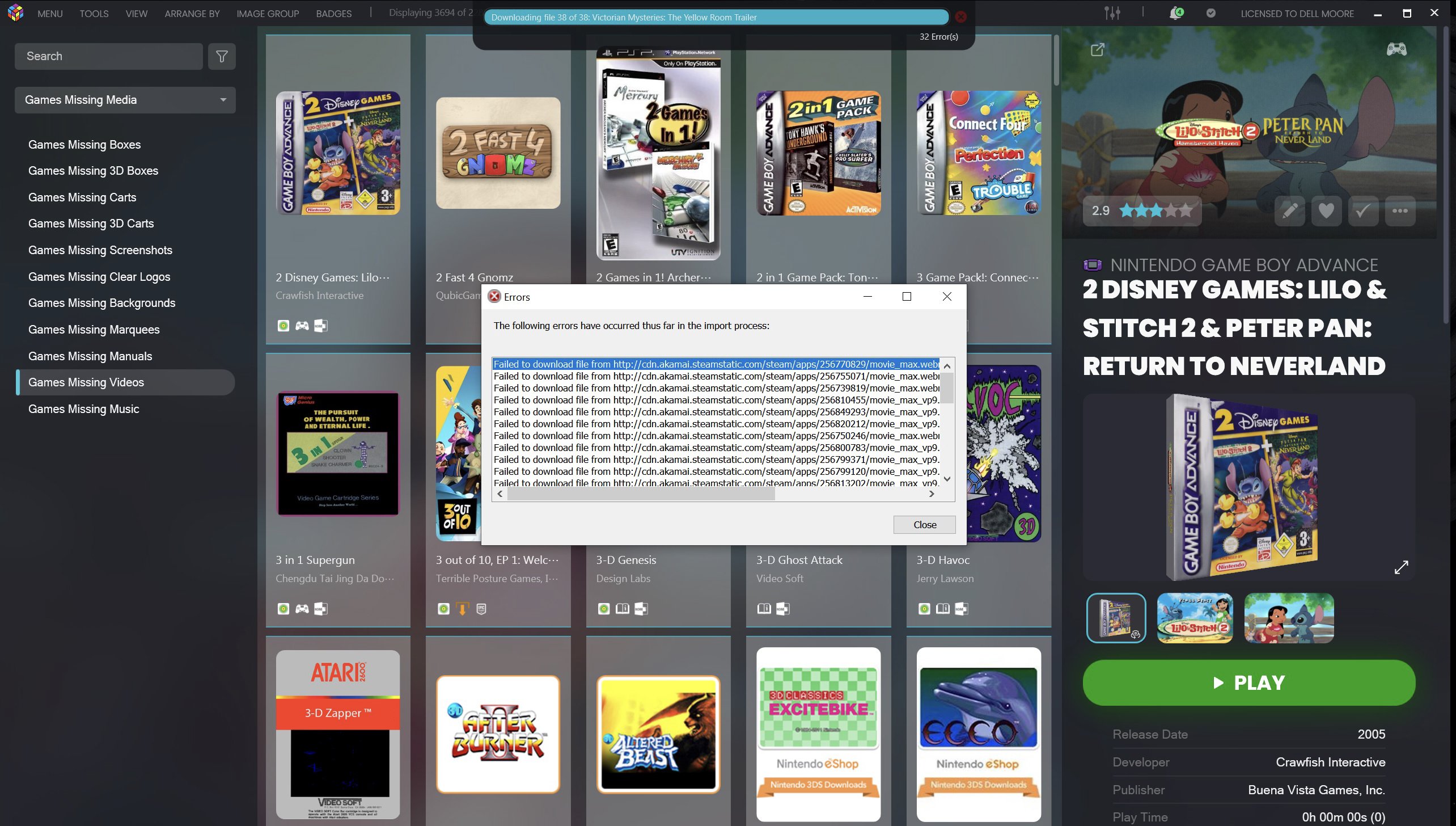Click the game controller icon in details panel

pyautogui.click(x=1396, y=49)
